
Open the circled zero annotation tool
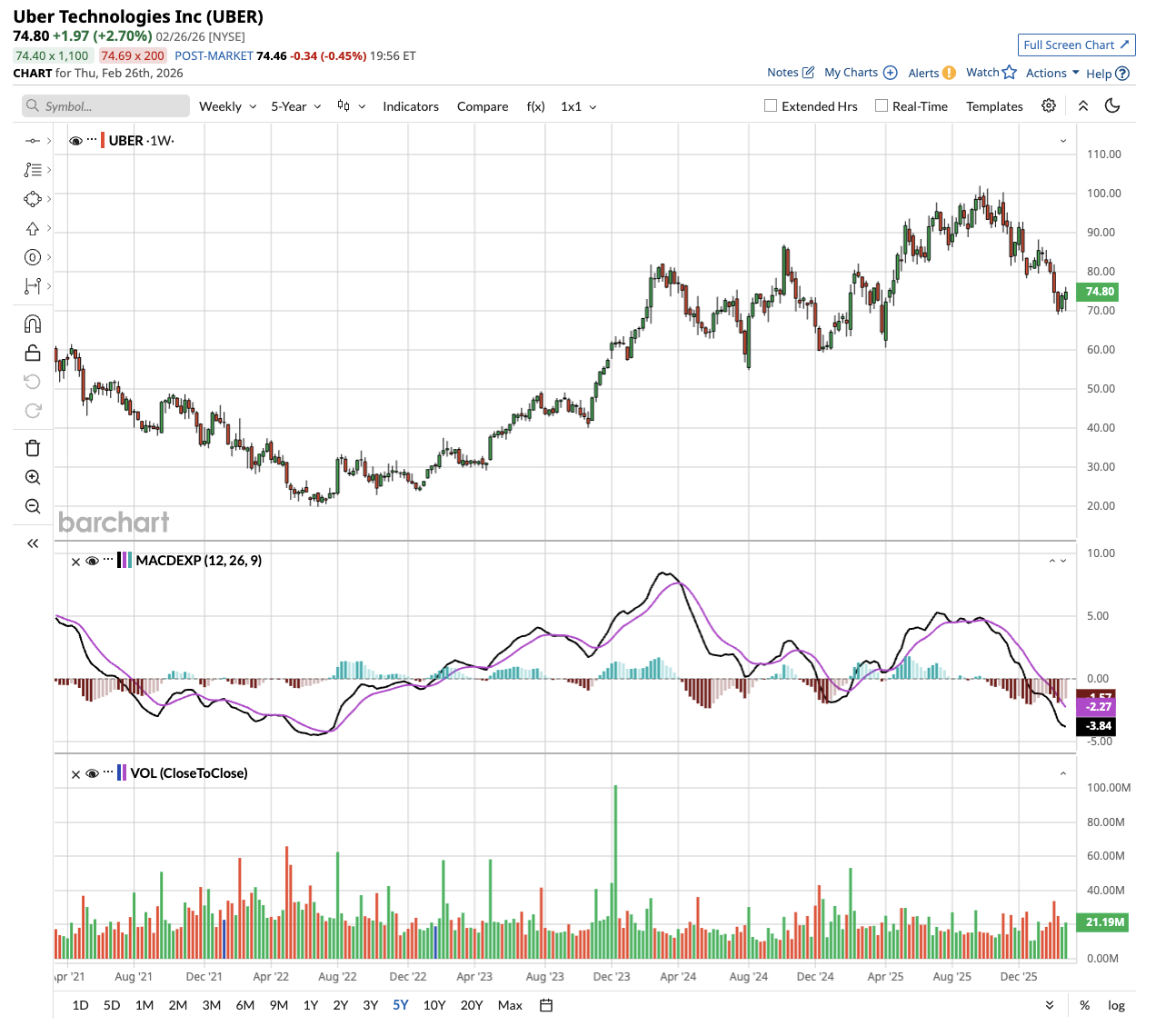pyautogui.click(x=33, y=257)
